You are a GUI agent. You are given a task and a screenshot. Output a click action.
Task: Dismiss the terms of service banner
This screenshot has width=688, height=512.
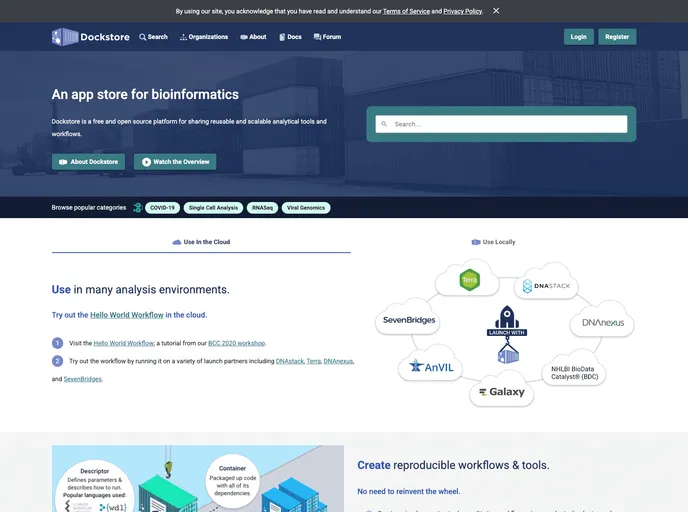496,11
